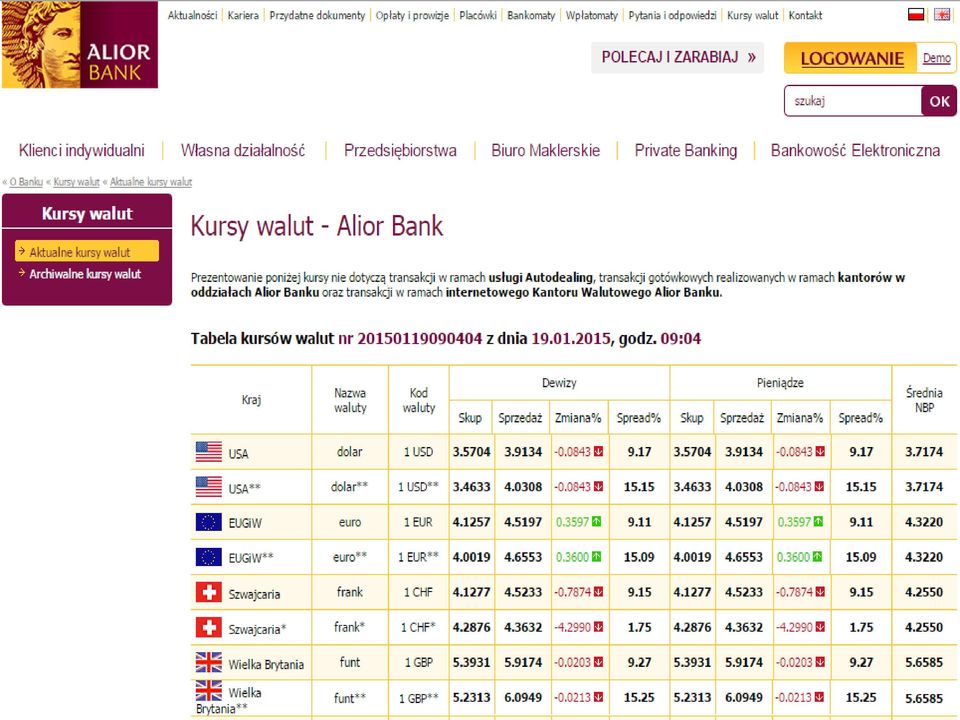Screen dimensions: 960x720
Task: Click Dewizy Sprzedaż value 4.6553
Action: 523,557
